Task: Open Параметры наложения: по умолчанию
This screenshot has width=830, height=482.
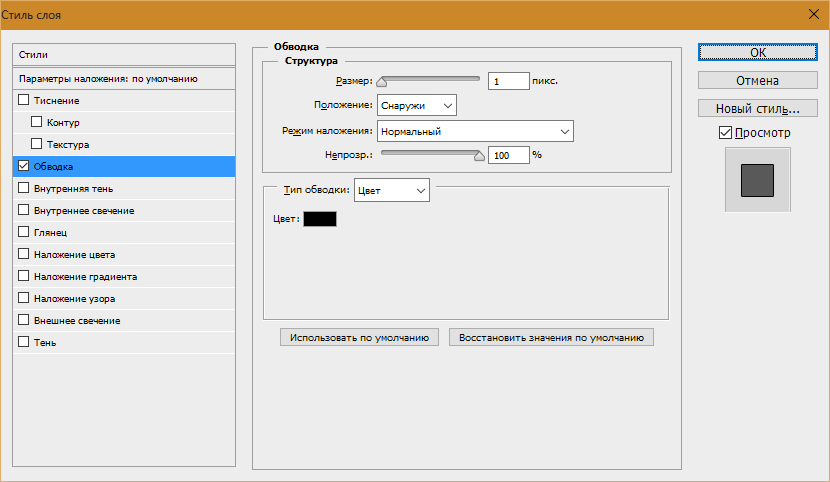Action: tap(124, 79)
